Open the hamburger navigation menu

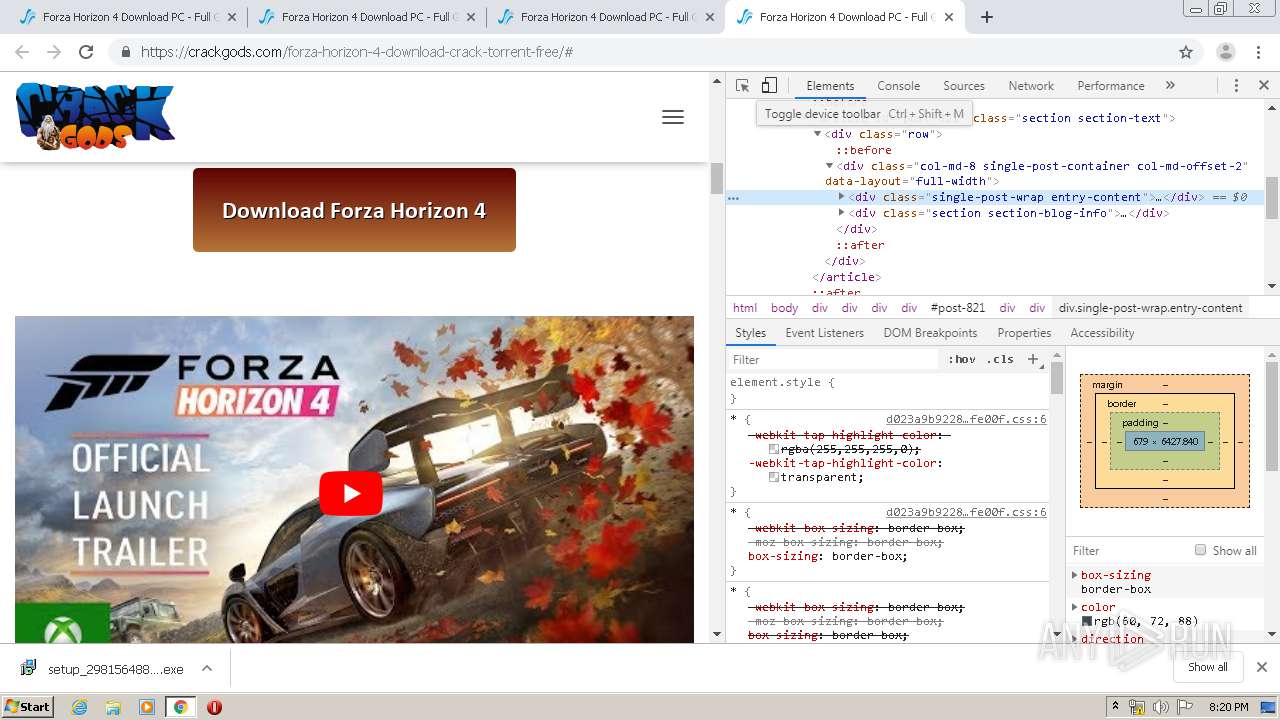673,117
